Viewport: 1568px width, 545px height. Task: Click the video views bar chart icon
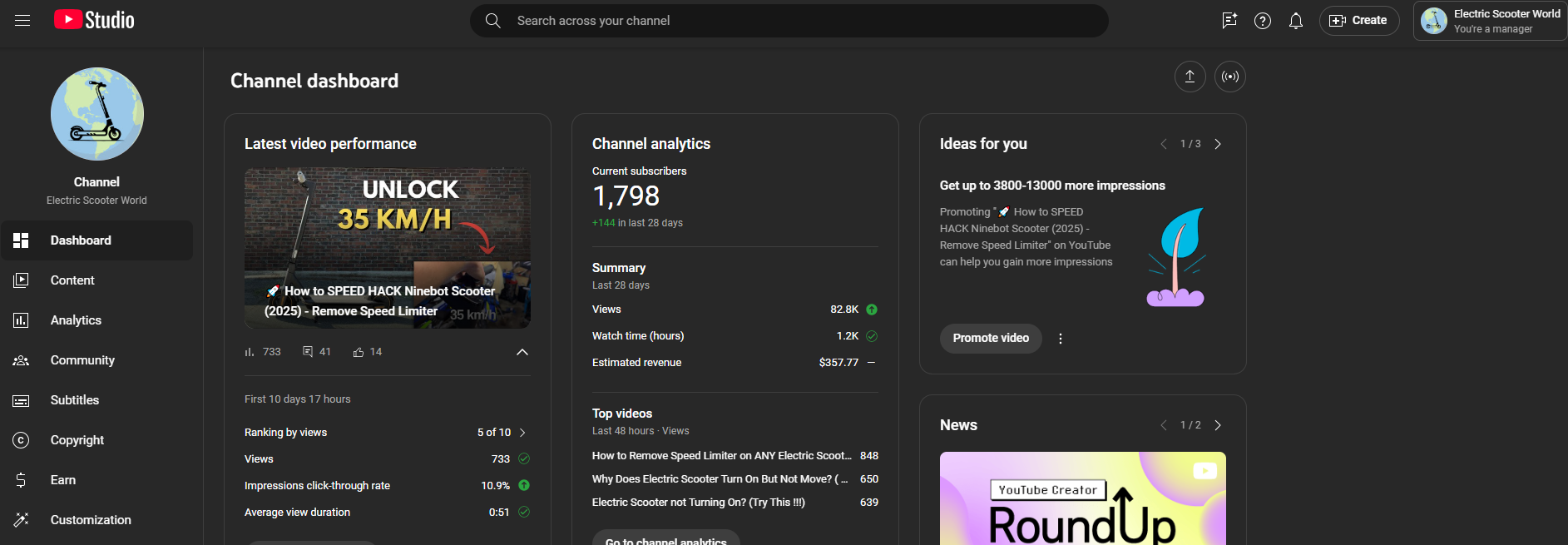point(250,352)
